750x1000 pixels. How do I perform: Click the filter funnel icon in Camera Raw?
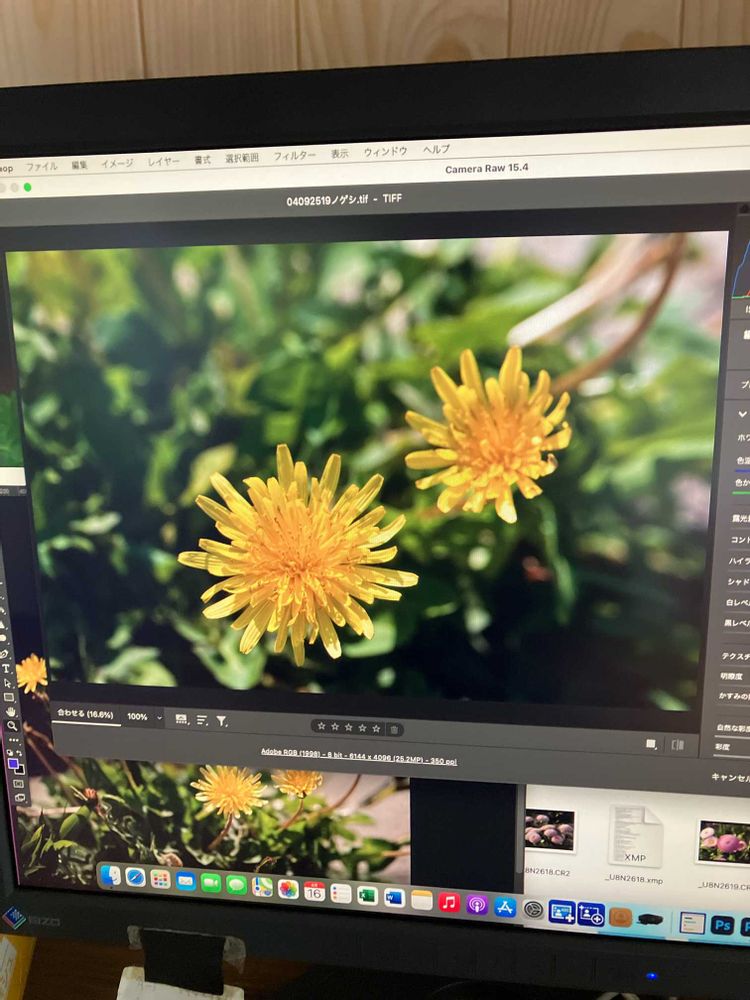tap(222, 720)
